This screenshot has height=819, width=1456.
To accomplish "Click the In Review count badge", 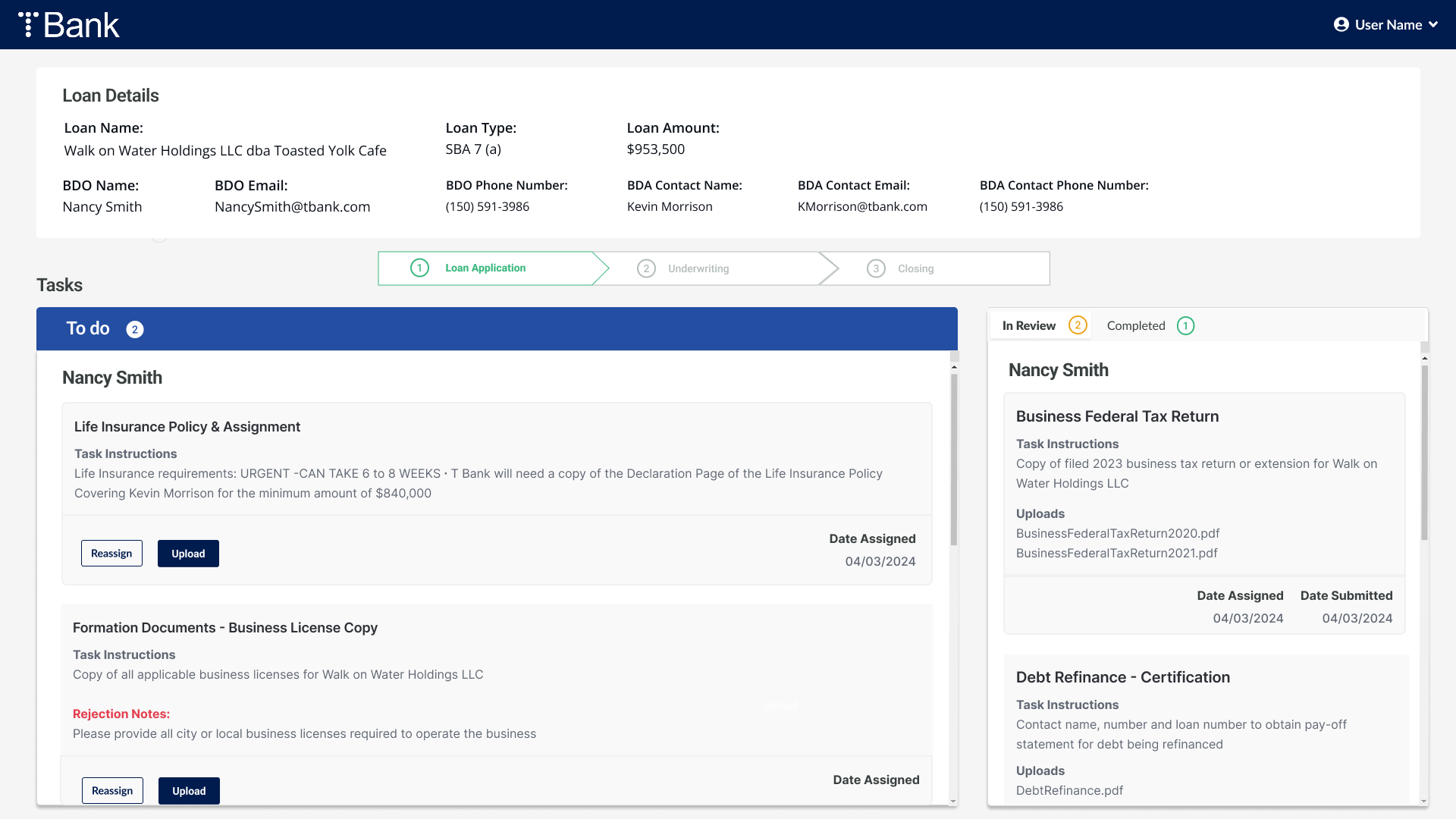I will pos(1078,326).
